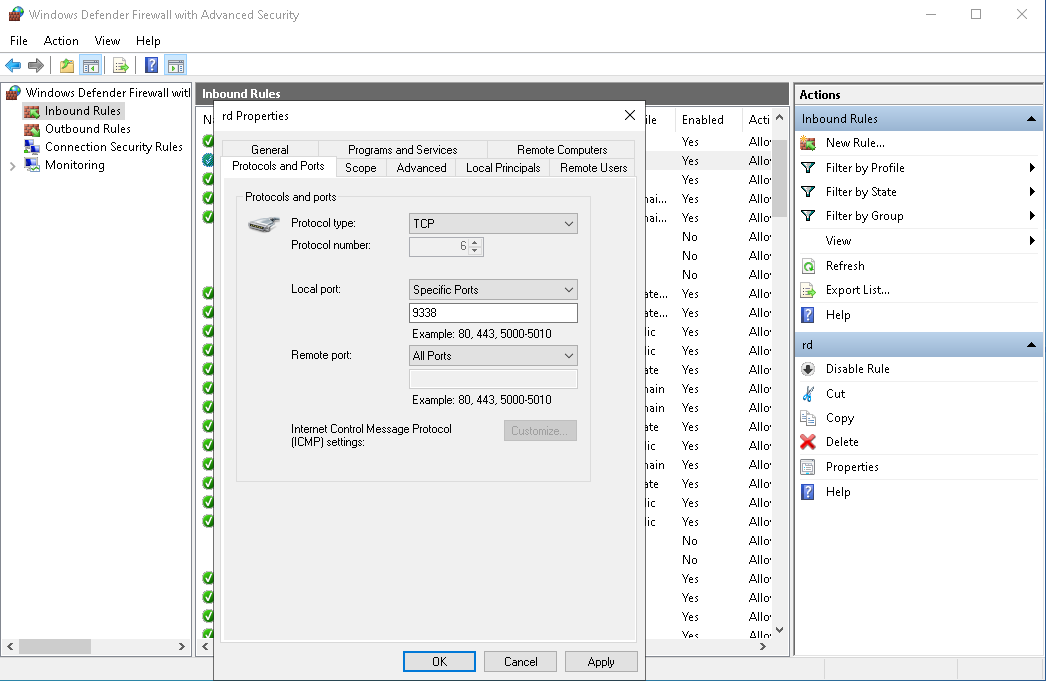Toggle the Show/Hide Console Tree icon
The image size is (1046, 681).
pos(91,65)
